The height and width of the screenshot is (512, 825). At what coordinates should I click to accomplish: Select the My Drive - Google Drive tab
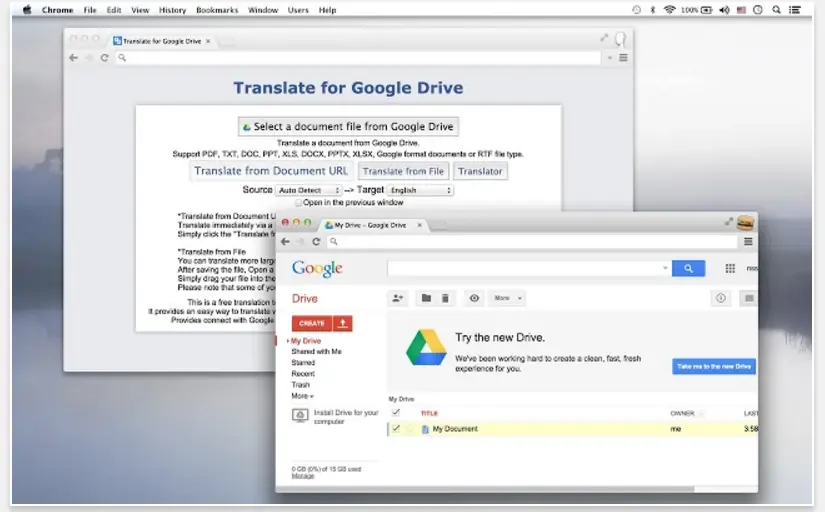[371, 225]
